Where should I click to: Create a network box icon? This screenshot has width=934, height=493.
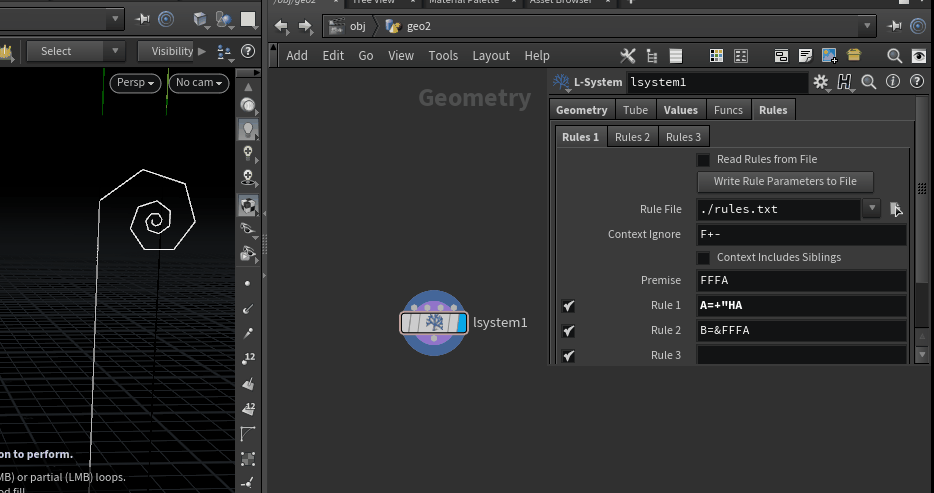(x=781, y=56)
